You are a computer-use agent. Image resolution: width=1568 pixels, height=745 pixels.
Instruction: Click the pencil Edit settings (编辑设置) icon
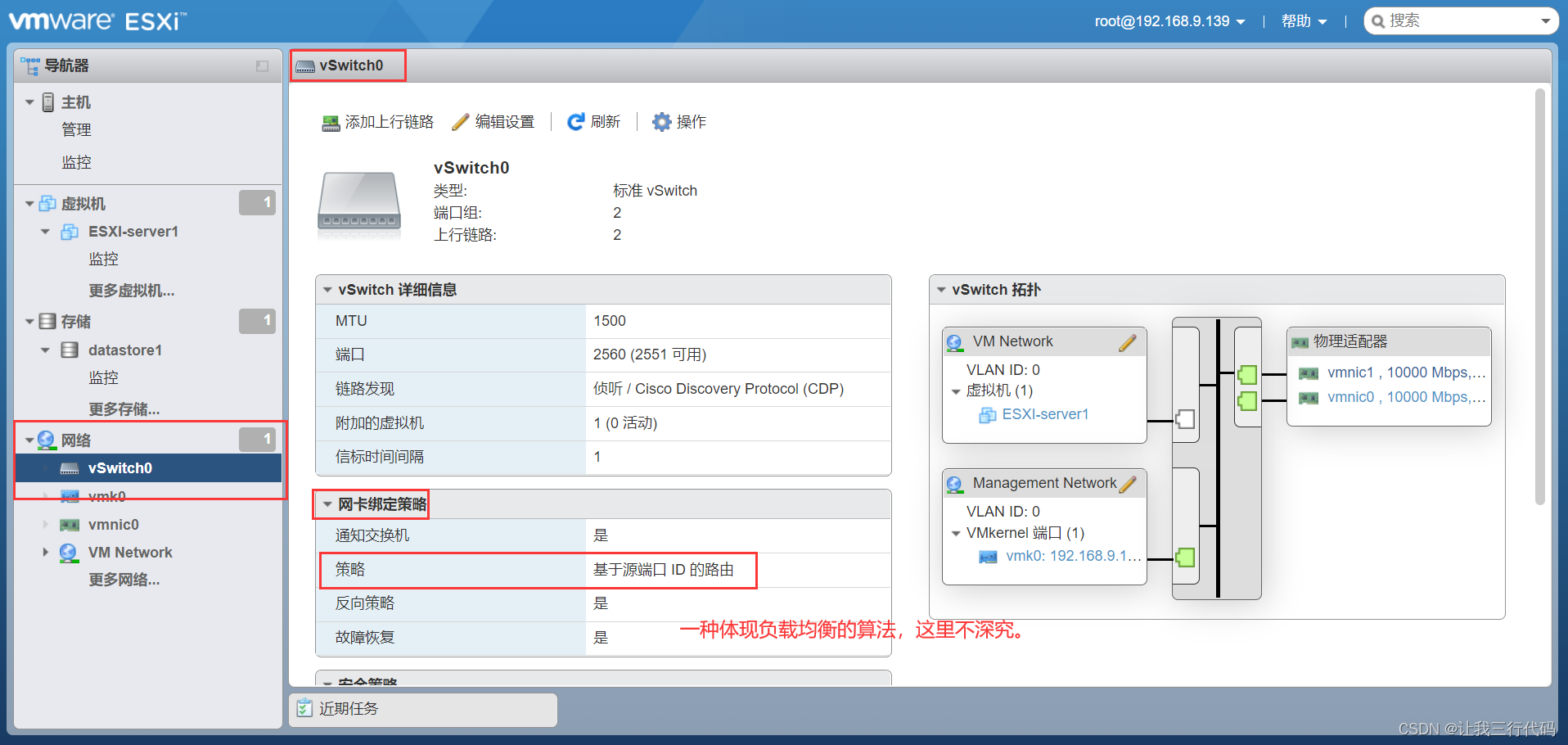461,122
